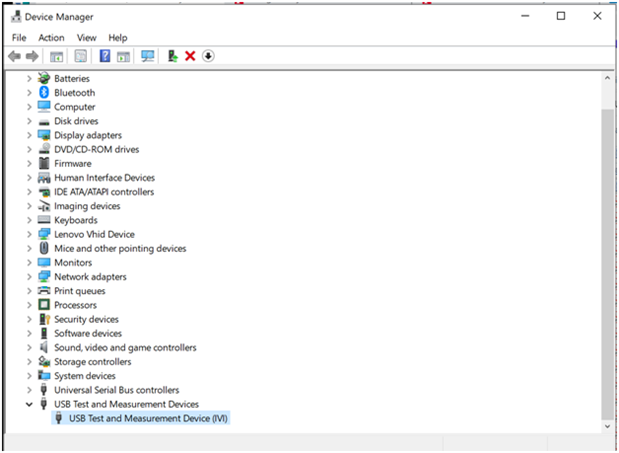Expand the Computer node chevron
Screen dimensions: 619x453
click(29, 107)
